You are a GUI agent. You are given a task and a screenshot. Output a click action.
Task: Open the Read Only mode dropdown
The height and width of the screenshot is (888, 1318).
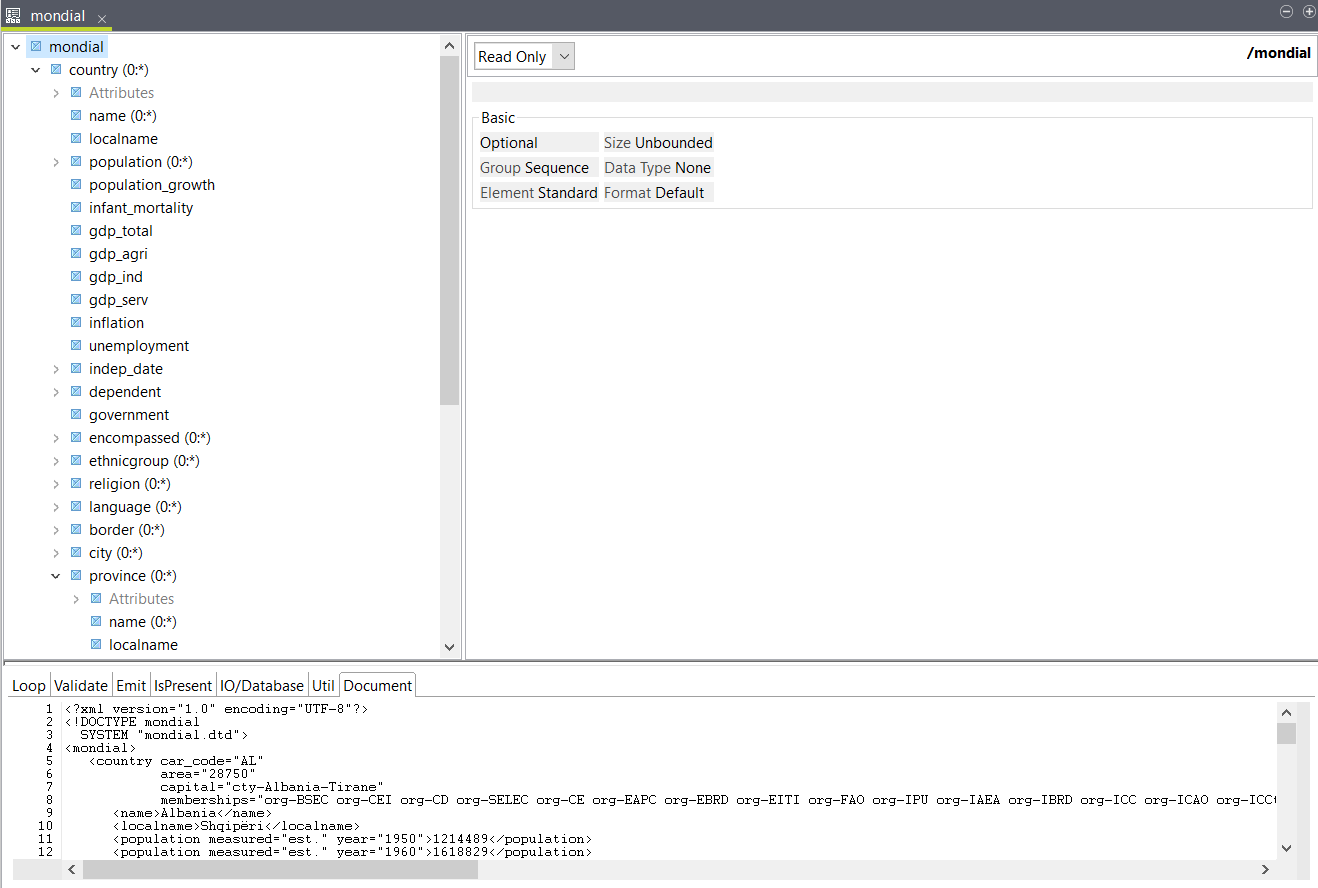[x=524, y=57]
